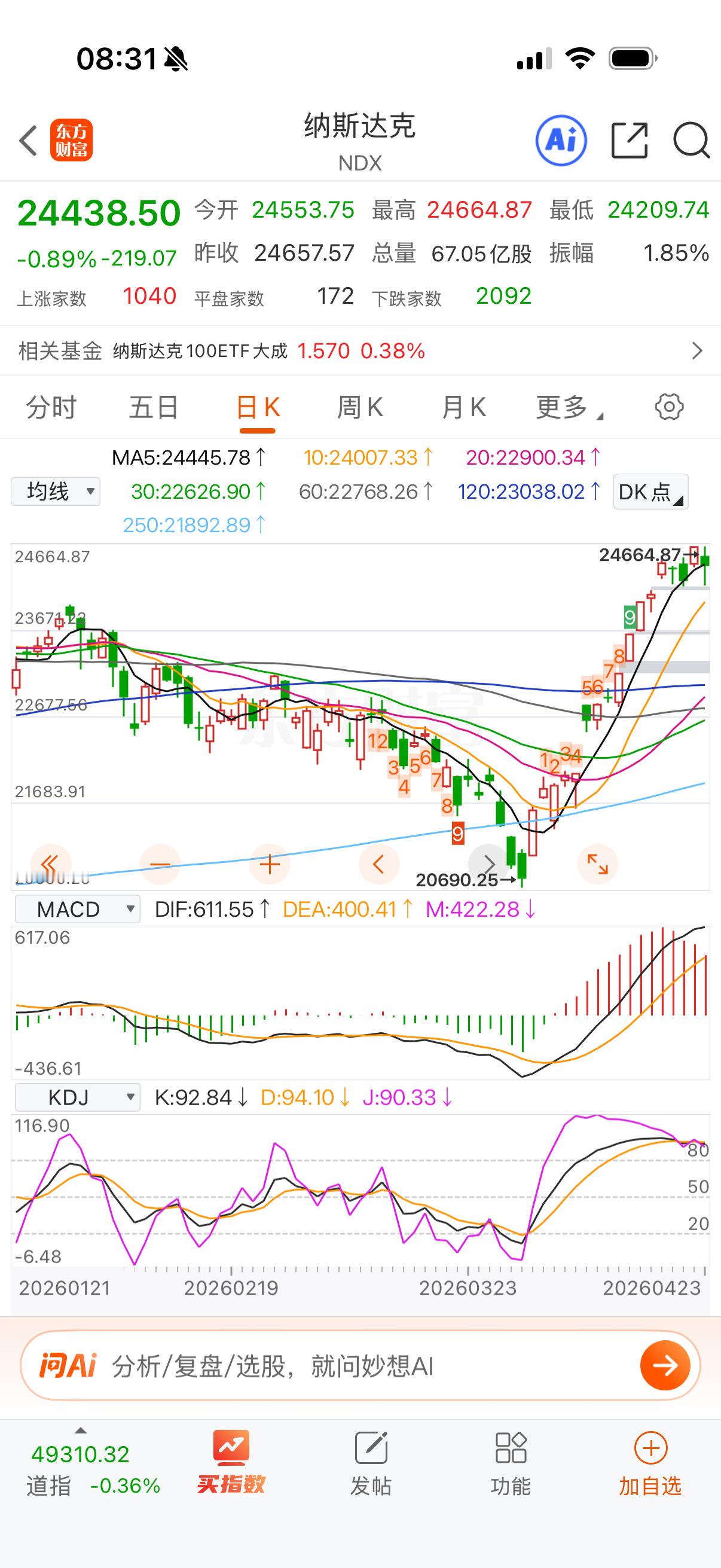Tap the 20:22900.34 moving average

(x=534, y=457)
